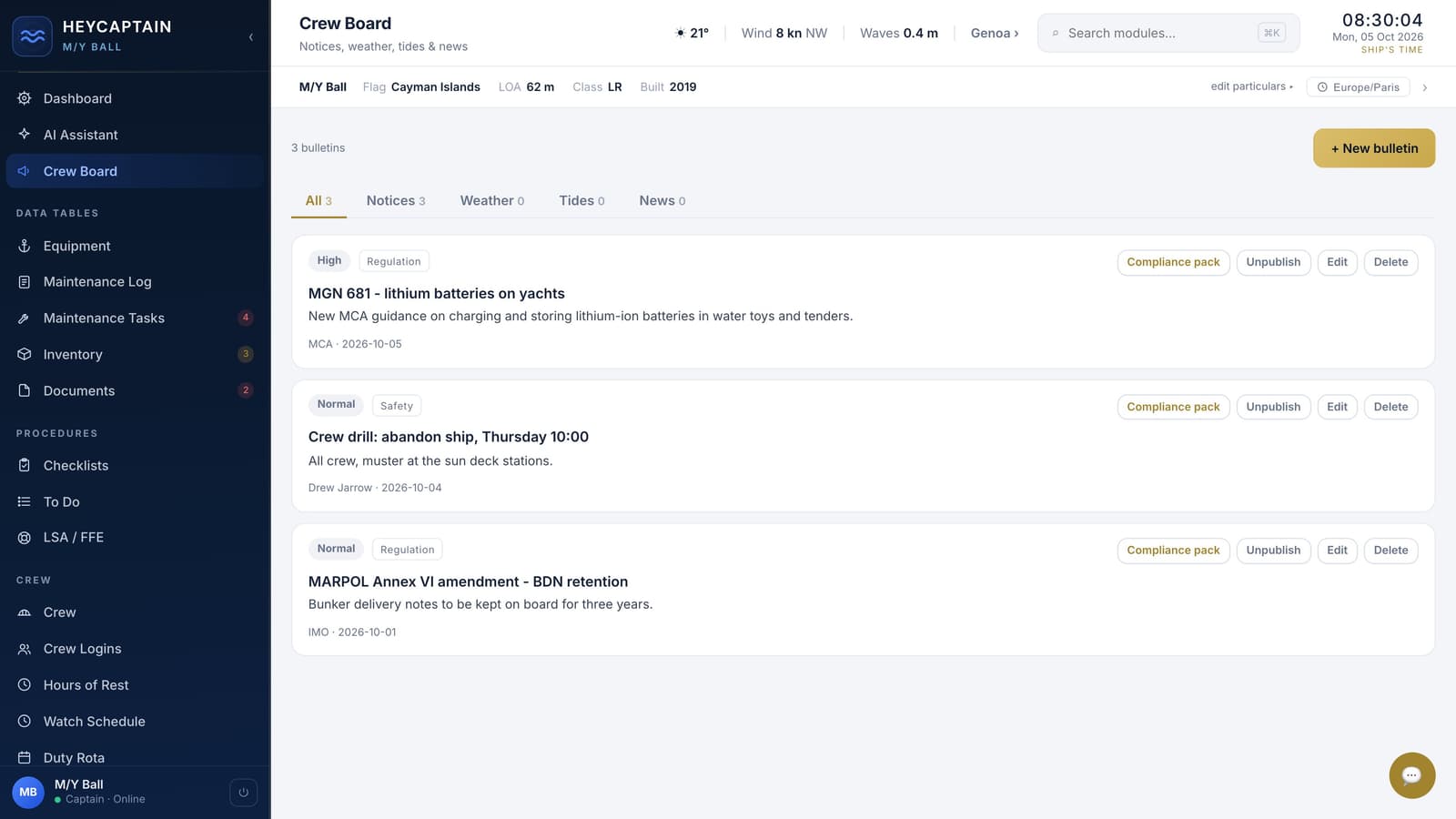This screenshot has width=1456, height=819.
Task: Open Crew ship icon
Action: [x=25, y=612]
